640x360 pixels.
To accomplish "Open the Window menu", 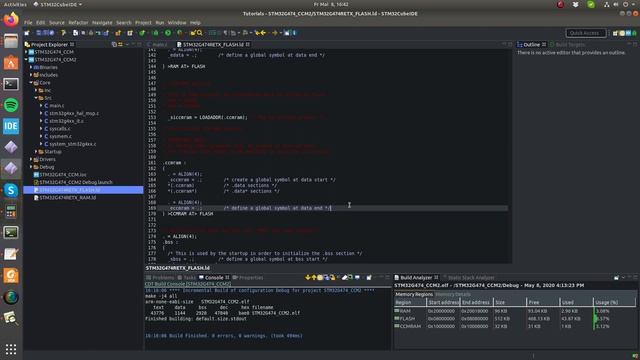I will click(x=177, y=22).
